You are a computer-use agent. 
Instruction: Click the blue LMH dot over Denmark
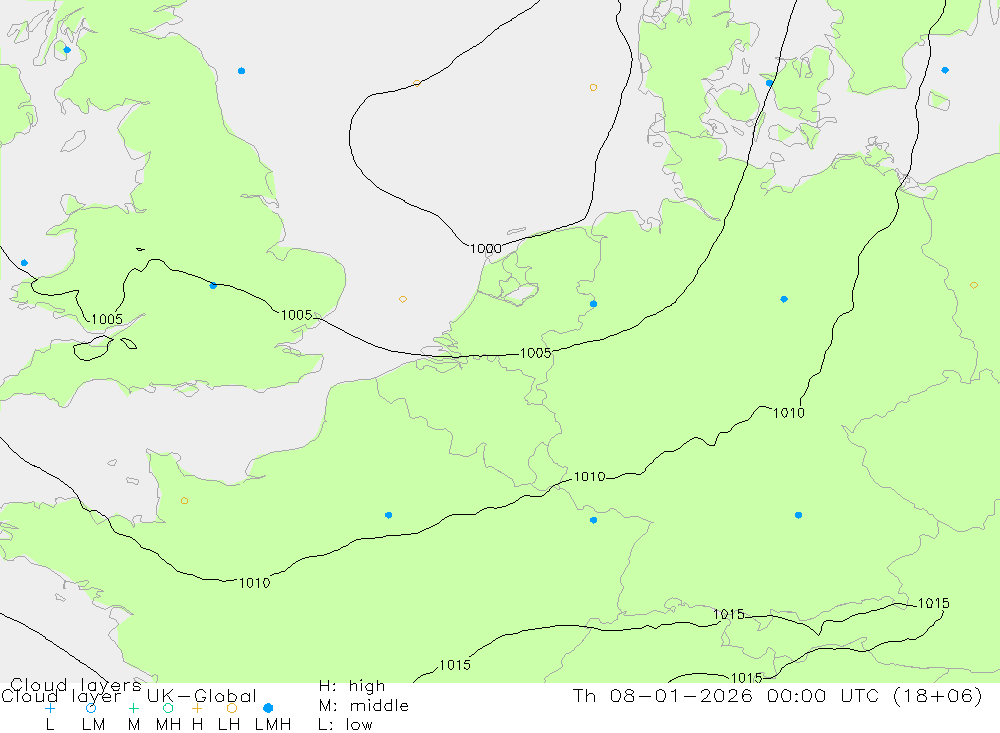(x=769, y=83)
